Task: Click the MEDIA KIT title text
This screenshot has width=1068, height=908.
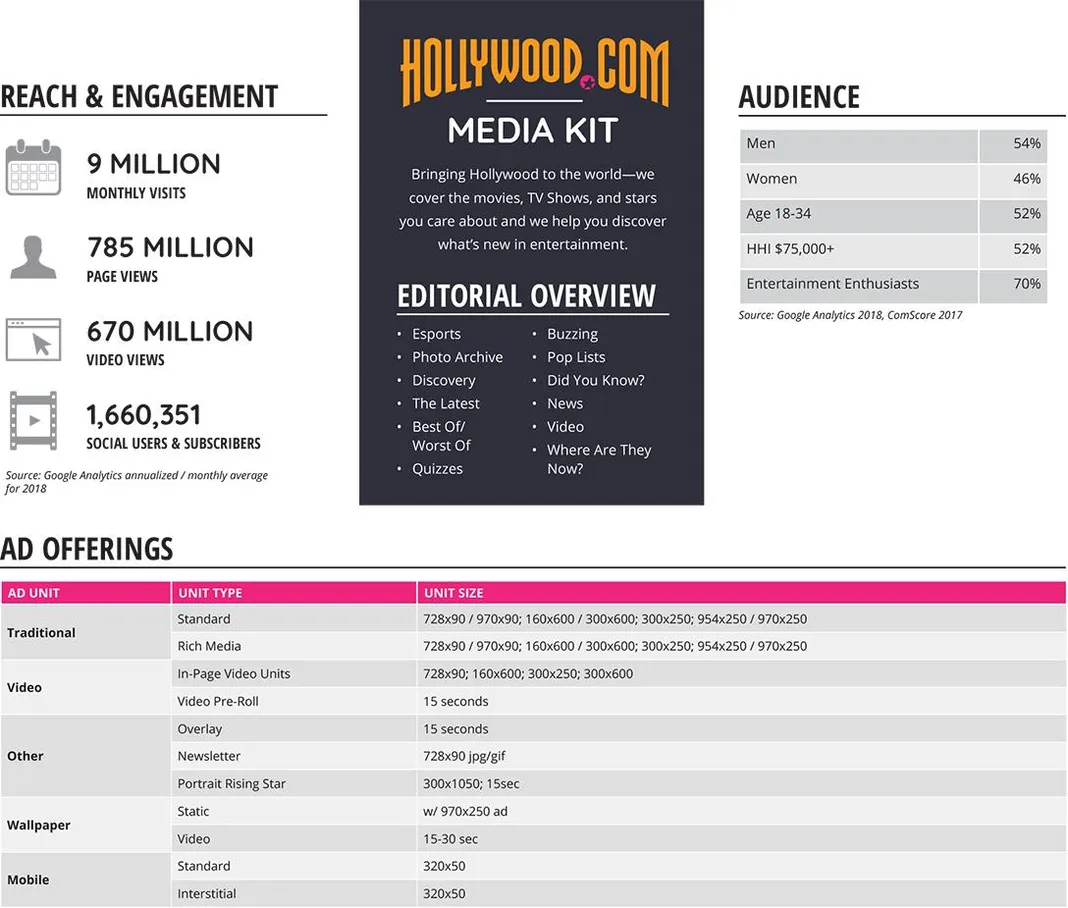Action: (530, 130)
